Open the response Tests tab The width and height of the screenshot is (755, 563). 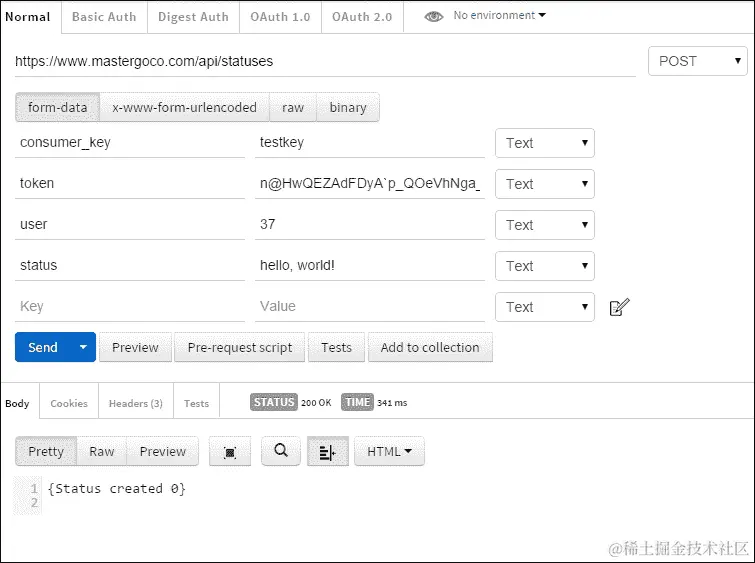196,403
